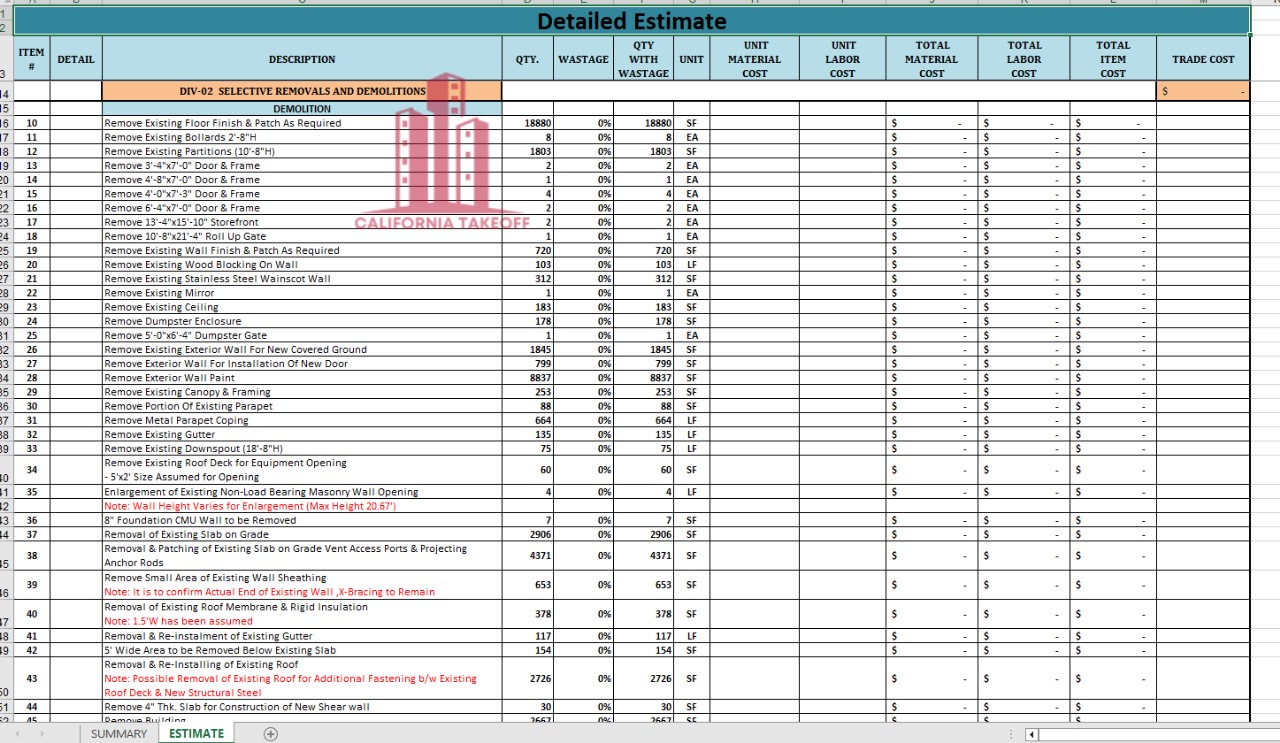
Task: Select the Detailed Estimate title cell
Action: [632, 21]
